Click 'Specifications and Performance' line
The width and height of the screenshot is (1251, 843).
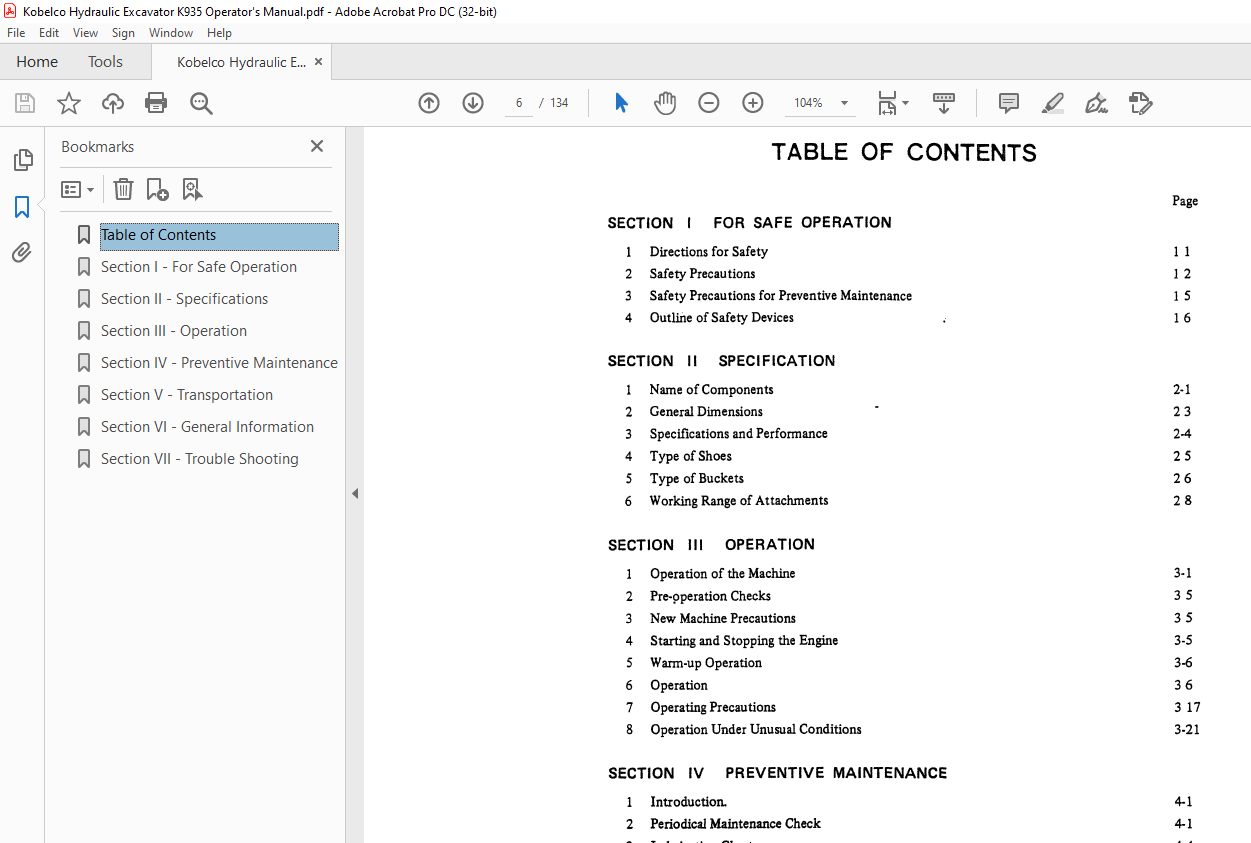pos(738,434)
